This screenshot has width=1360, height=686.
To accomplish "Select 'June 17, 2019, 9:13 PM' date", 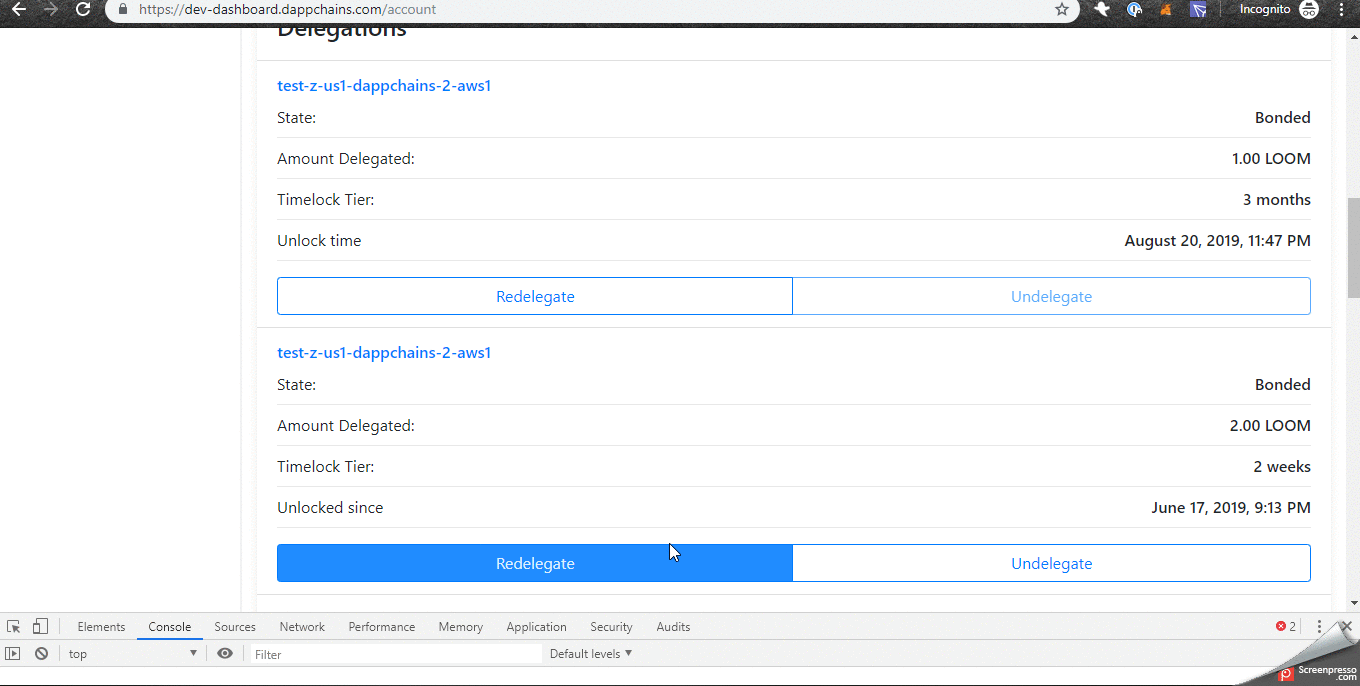I will (1231, 508).
